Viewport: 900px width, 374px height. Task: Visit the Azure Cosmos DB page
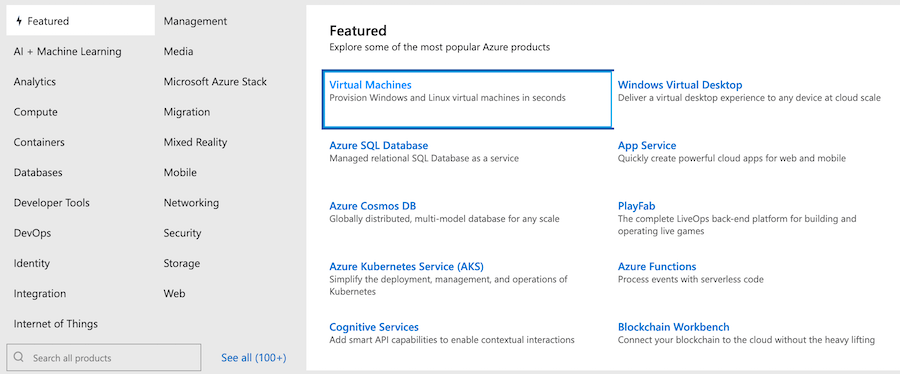[373, 206]
